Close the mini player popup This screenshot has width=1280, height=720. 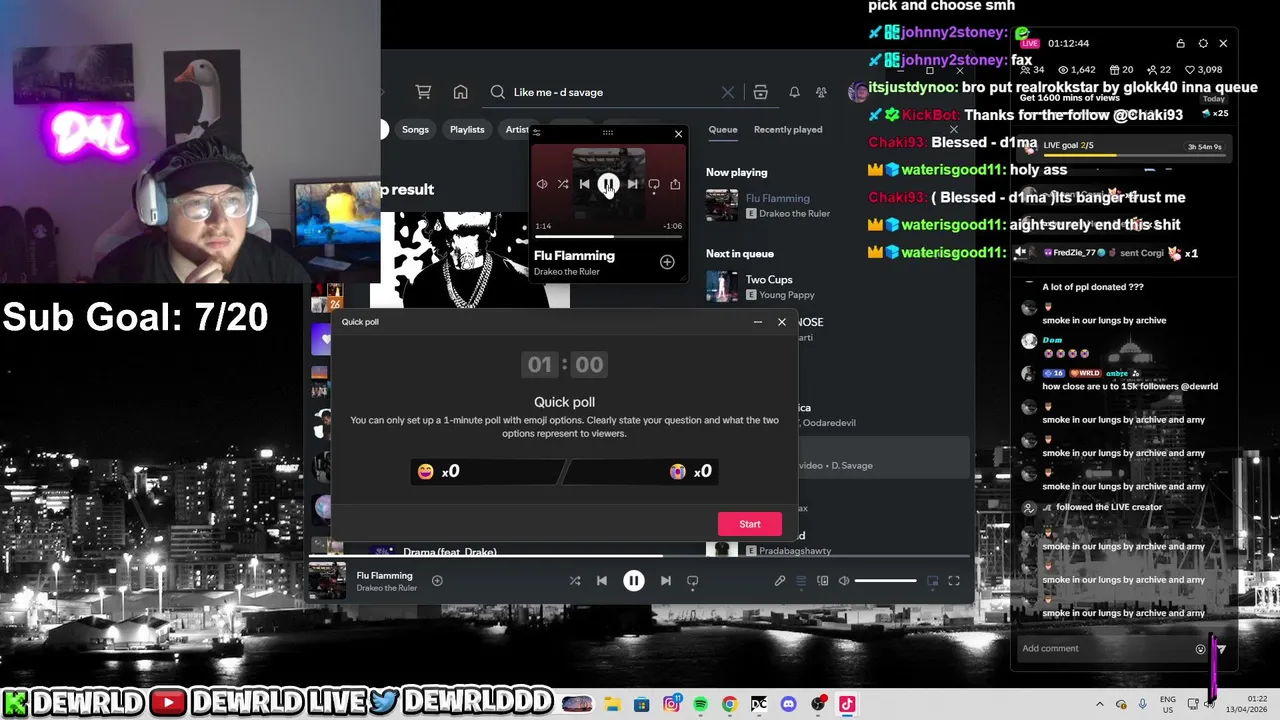678,133
